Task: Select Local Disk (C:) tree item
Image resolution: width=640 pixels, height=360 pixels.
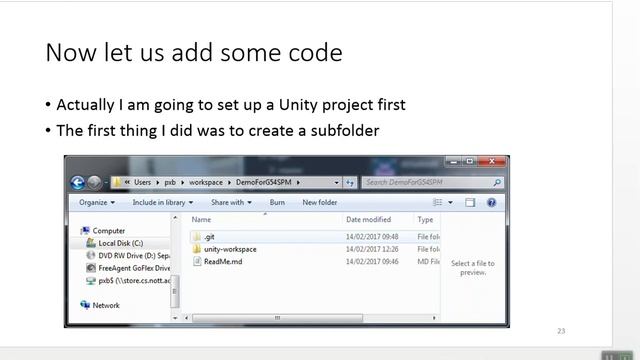Action: (120, 243)
